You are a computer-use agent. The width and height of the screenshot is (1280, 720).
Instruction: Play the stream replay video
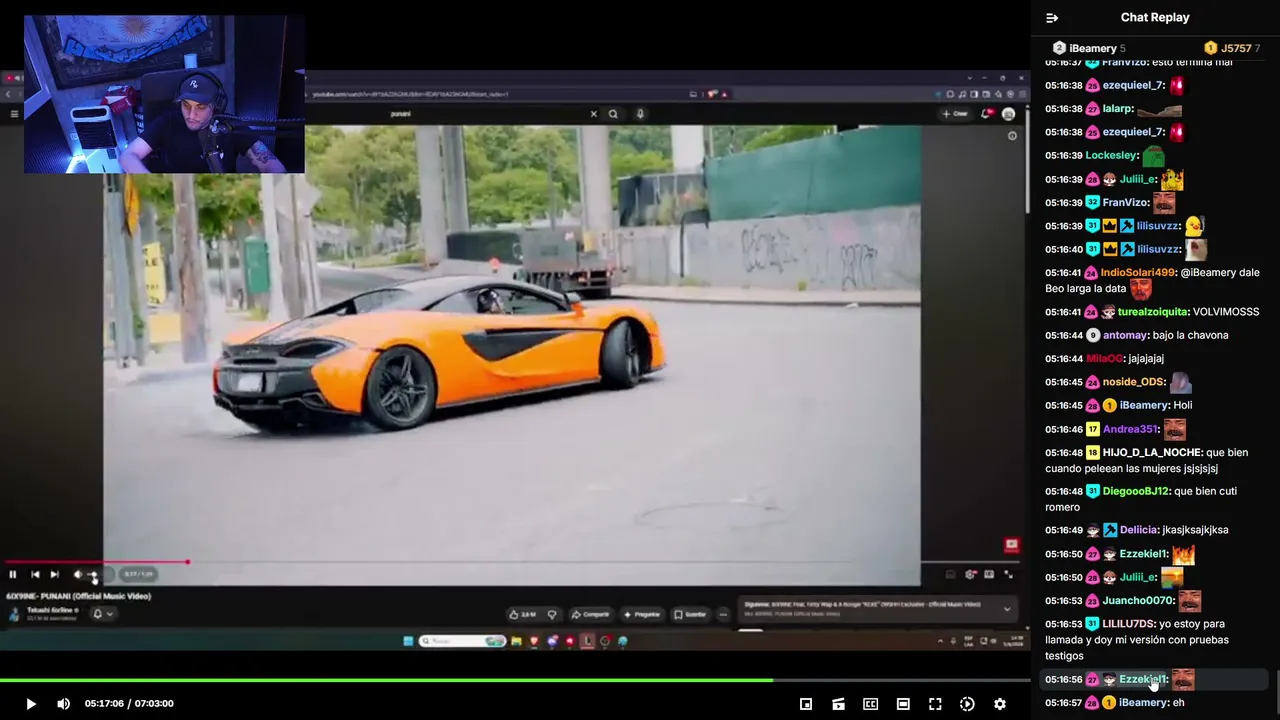click(31, 704)
